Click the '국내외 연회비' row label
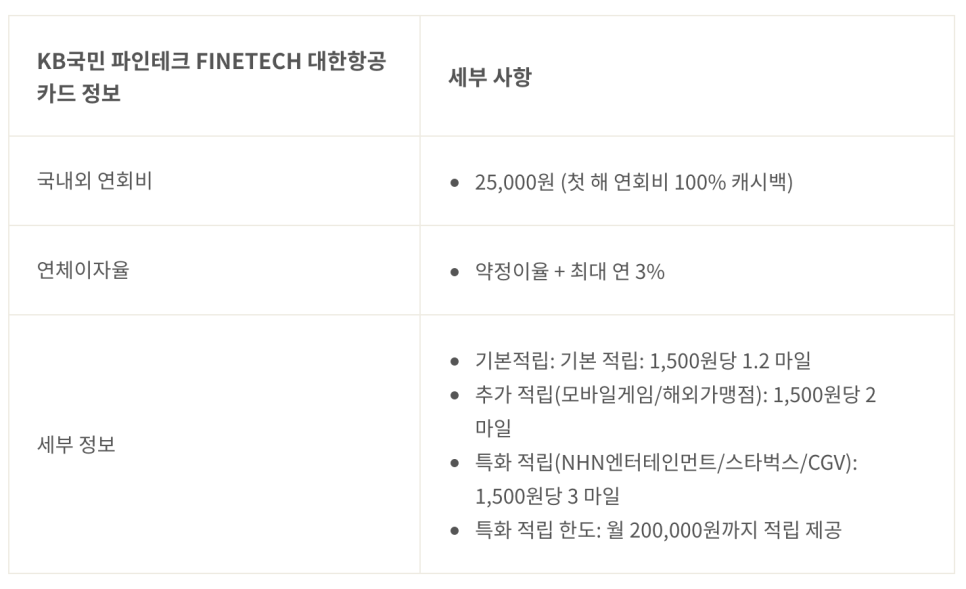Viewport: 966px width, 589px height. click(94, 181)
